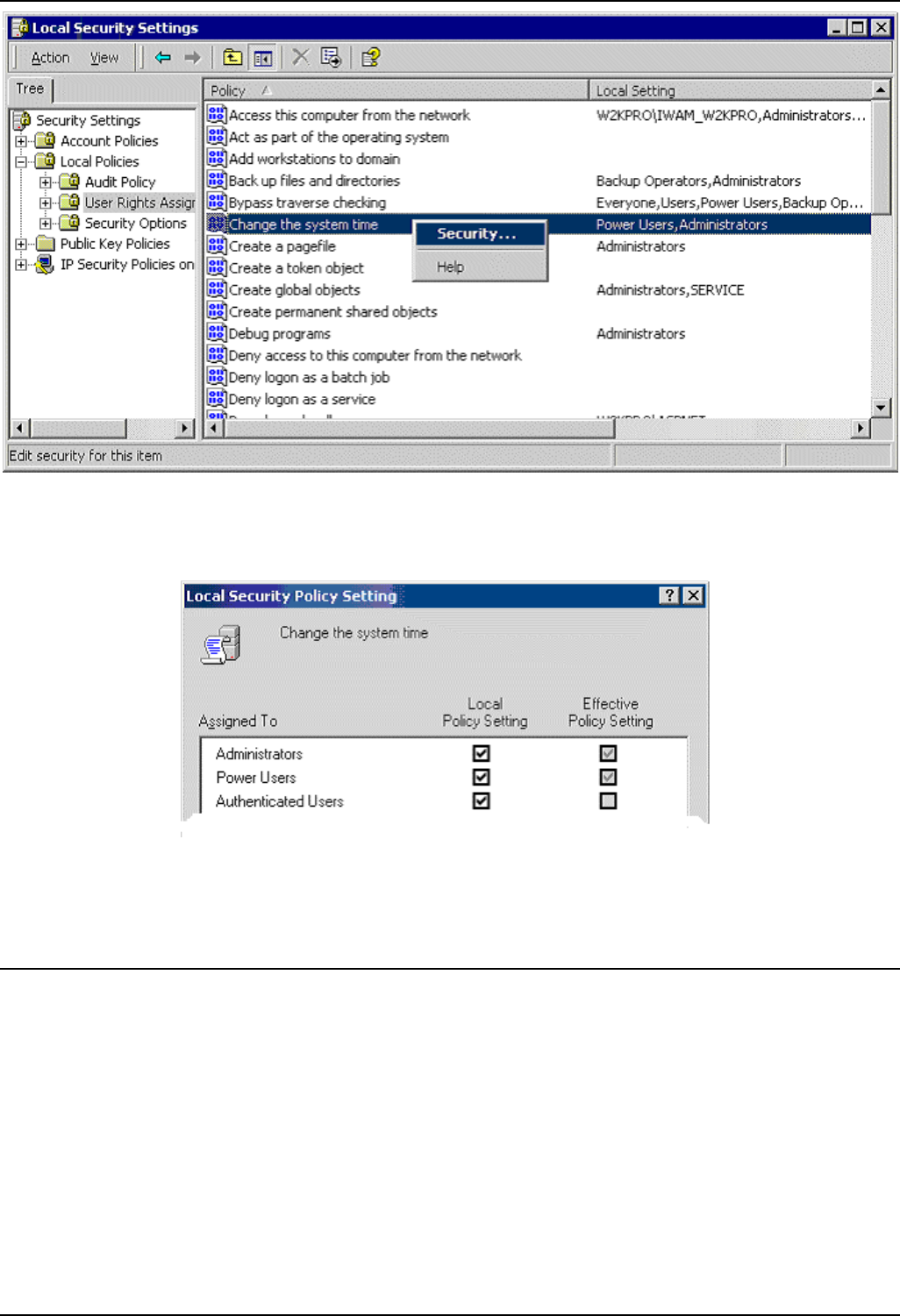
Task: Expand the Public Key Policies node
Action: [21, 244]
